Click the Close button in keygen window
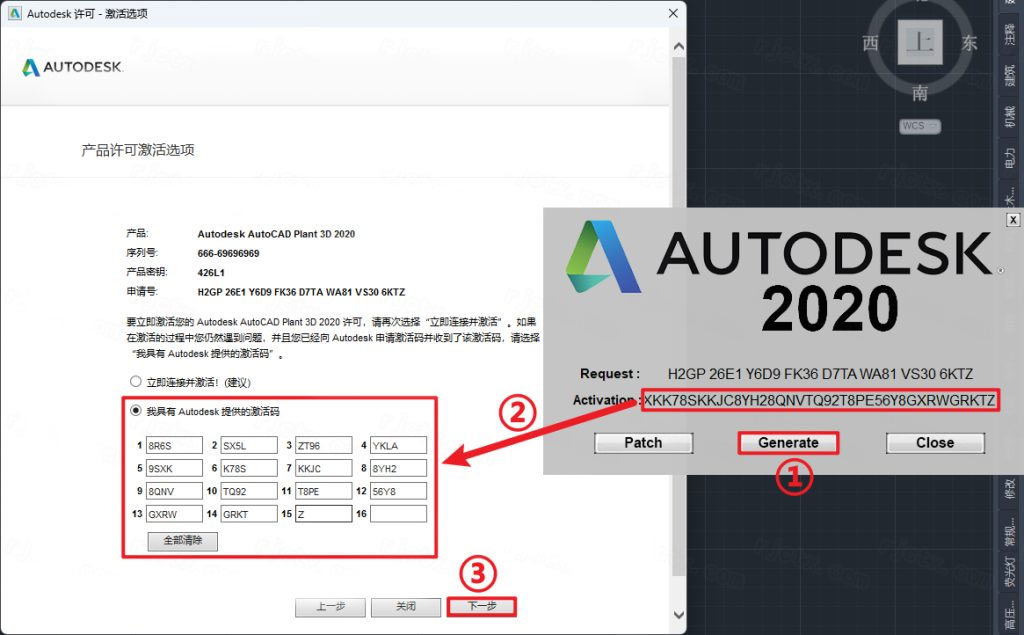The height and width of the screenshot is (635, 1024). click(x=935, y=443)
